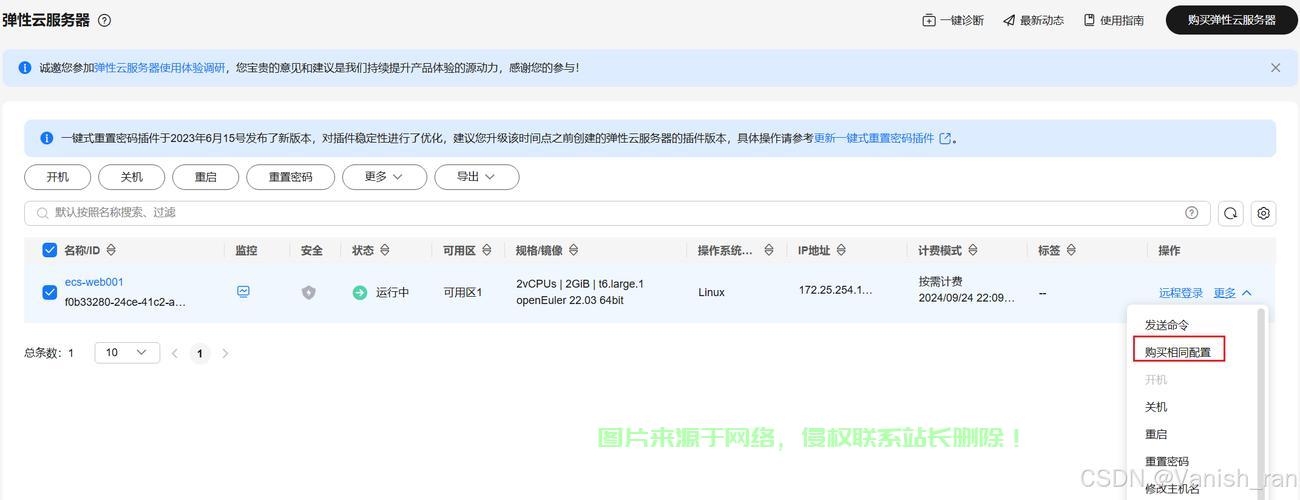Select 重置密码 from the row menu
1300x500 pixels.
click(1167, 462)
